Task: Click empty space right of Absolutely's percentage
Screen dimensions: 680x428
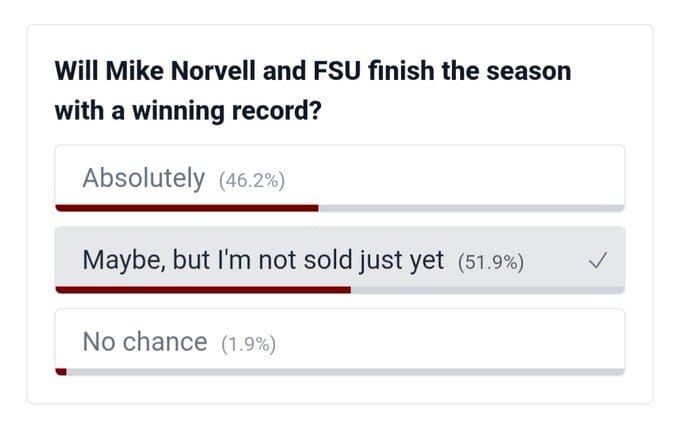Action: click(450, 180)
